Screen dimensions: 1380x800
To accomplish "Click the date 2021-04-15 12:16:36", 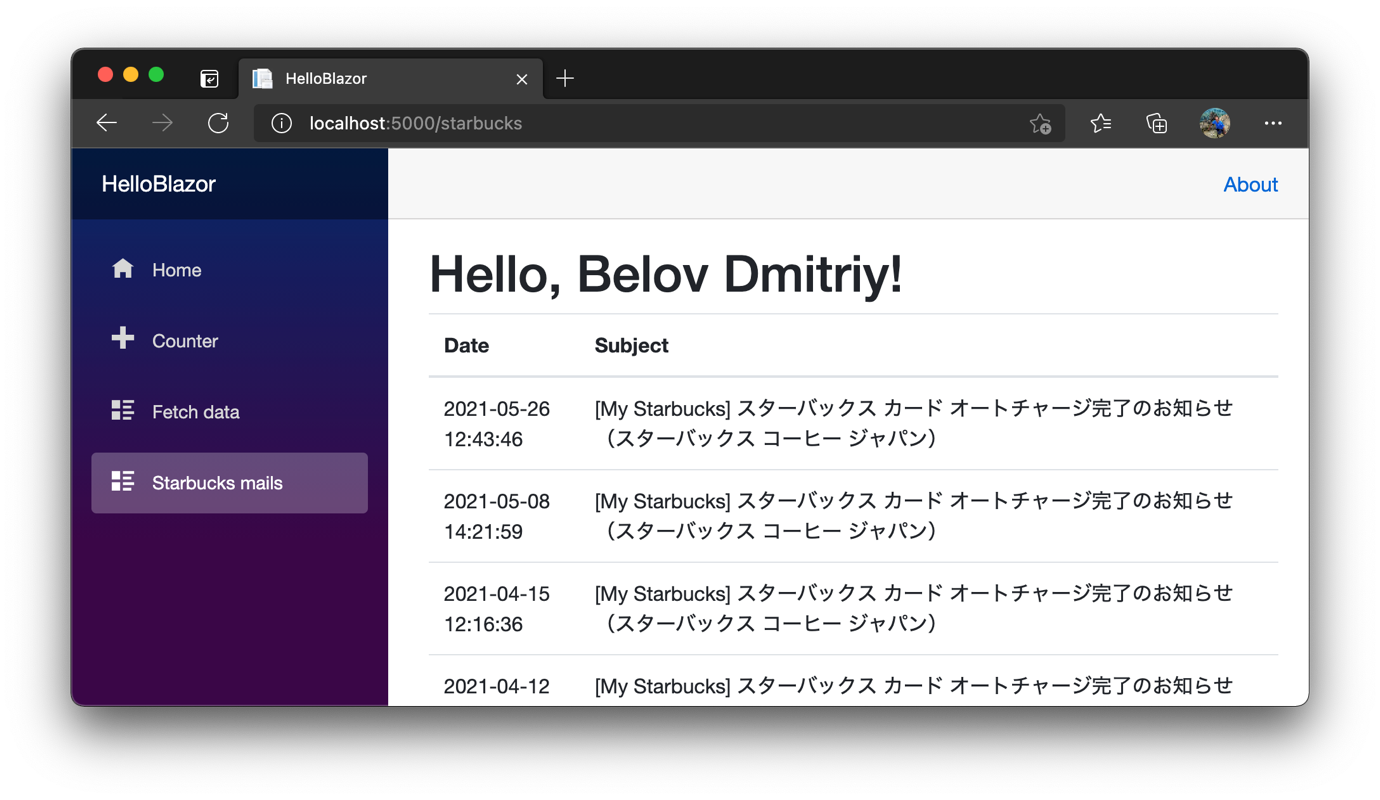I will [x=497, y=609].
